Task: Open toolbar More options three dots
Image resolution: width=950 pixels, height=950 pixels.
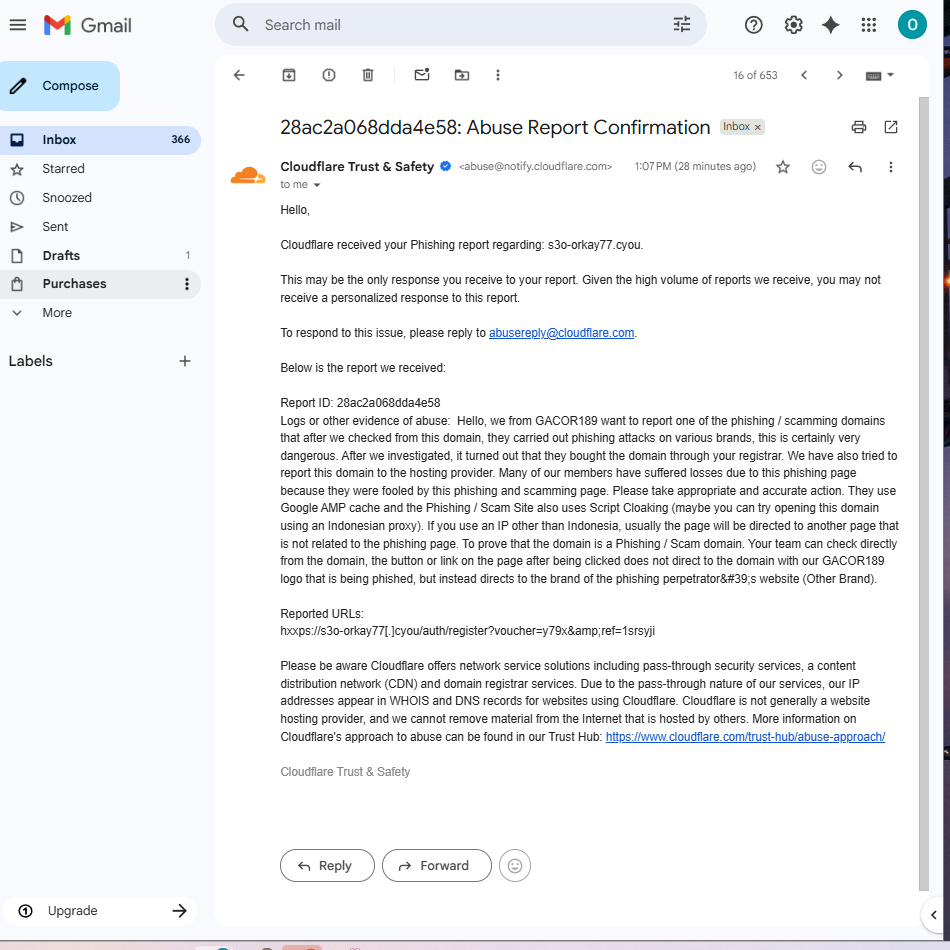Action: [x=498, y=75]
